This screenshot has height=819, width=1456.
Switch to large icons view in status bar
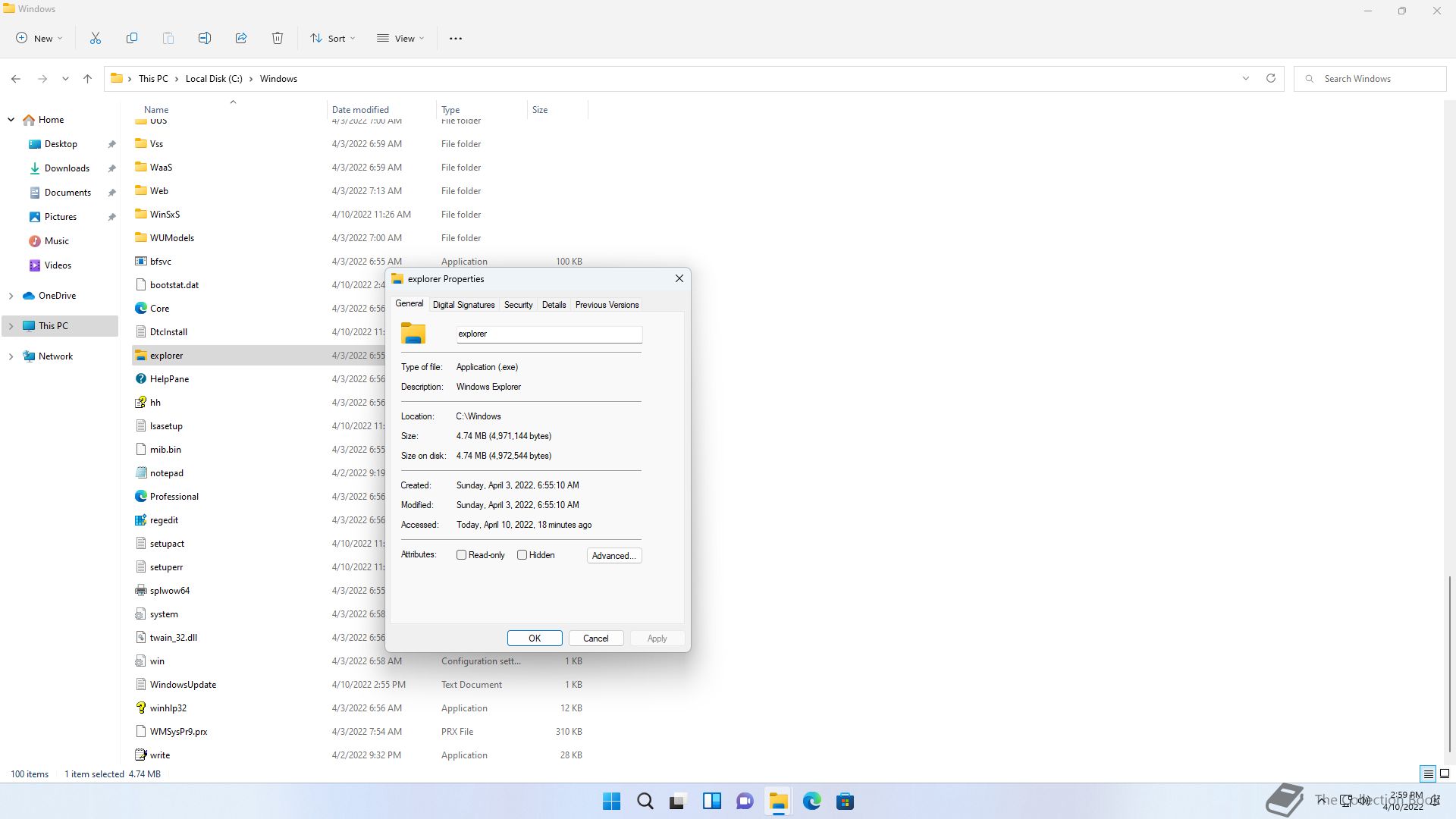(1445, 774)
